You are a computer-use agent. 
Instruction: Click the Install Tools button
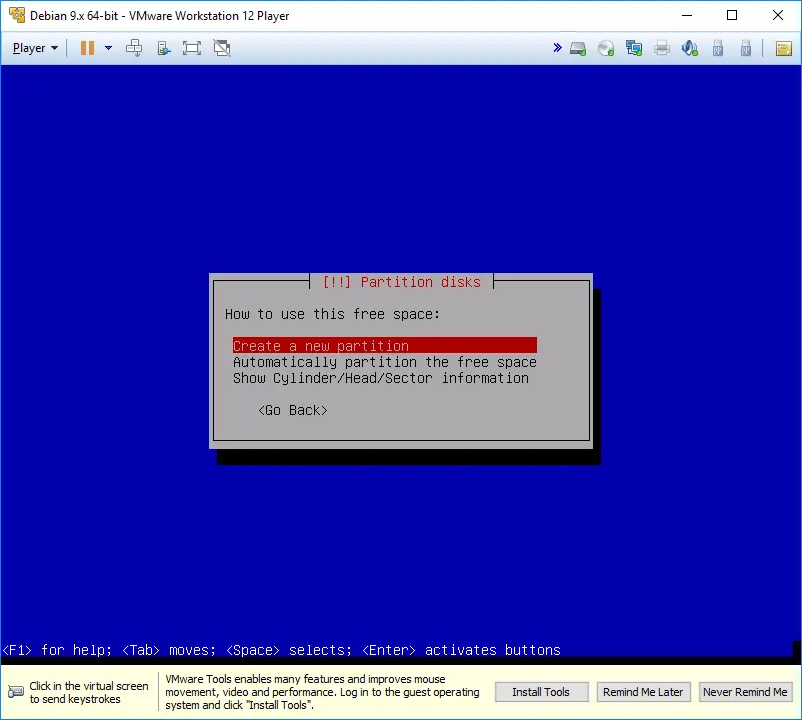pos(541,692)
